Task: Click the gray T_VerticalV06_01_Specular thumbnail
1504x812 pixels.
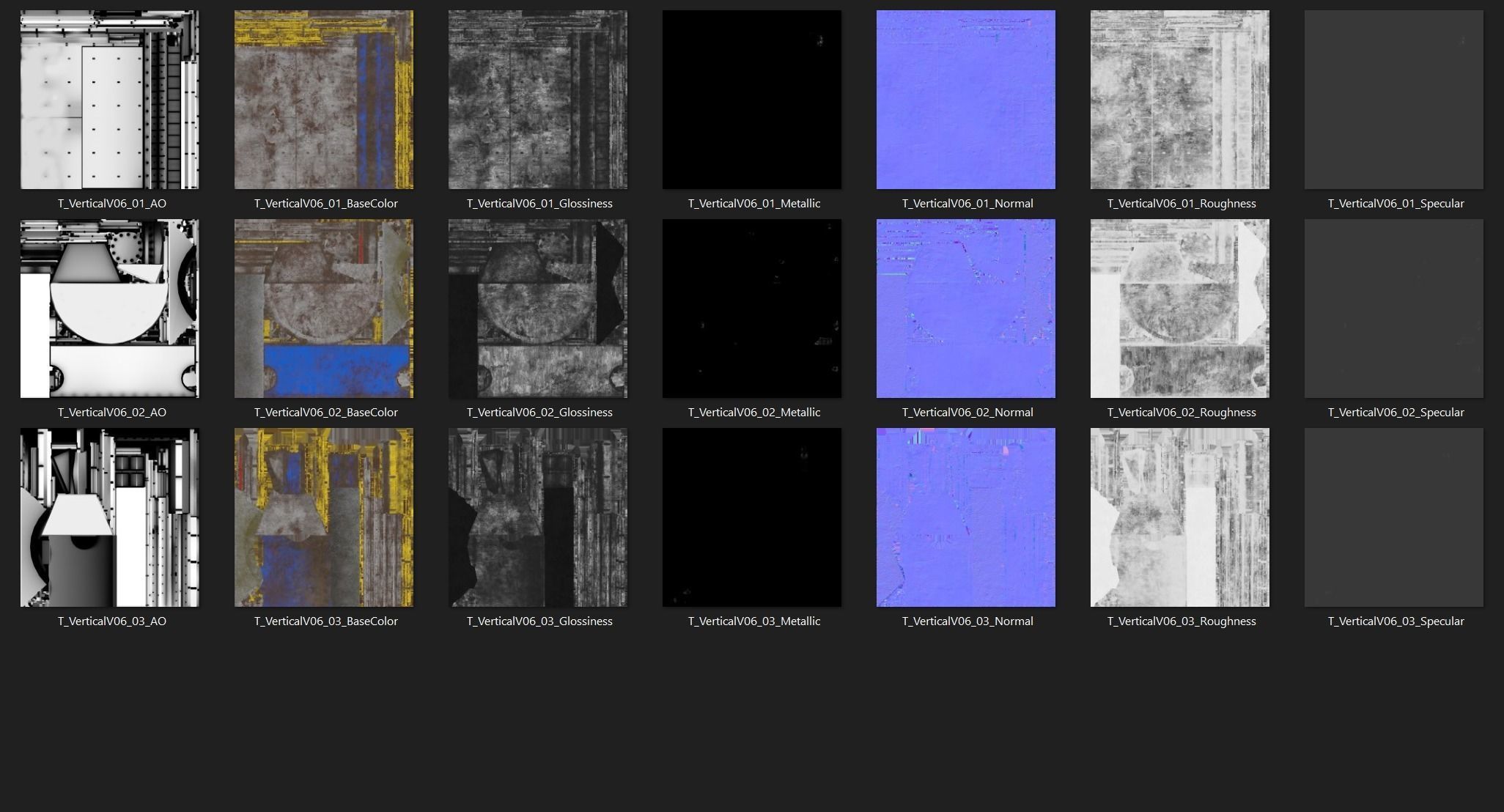Action: tap(1394, 100)
